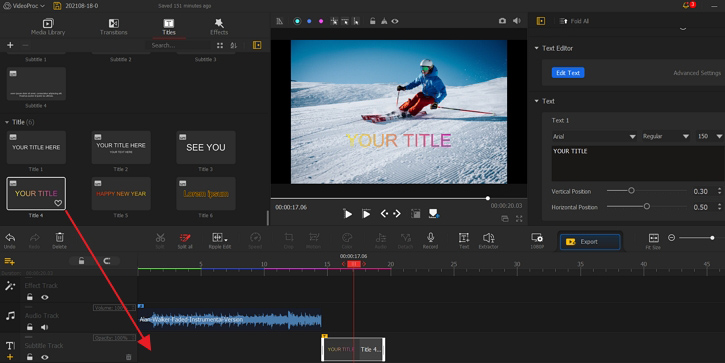Toggle lock on Subtitle Track
725x363 pixels.
[x=30, y=357]
